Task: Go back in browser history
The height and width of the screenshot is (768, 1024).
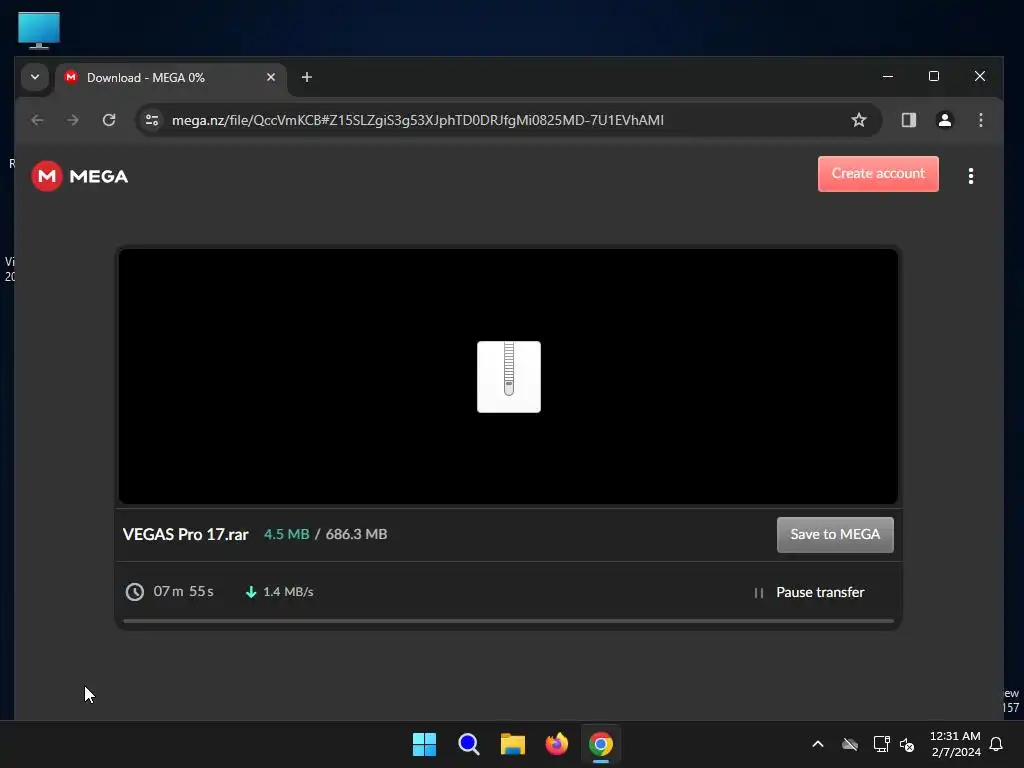Action: pos(37,120)
